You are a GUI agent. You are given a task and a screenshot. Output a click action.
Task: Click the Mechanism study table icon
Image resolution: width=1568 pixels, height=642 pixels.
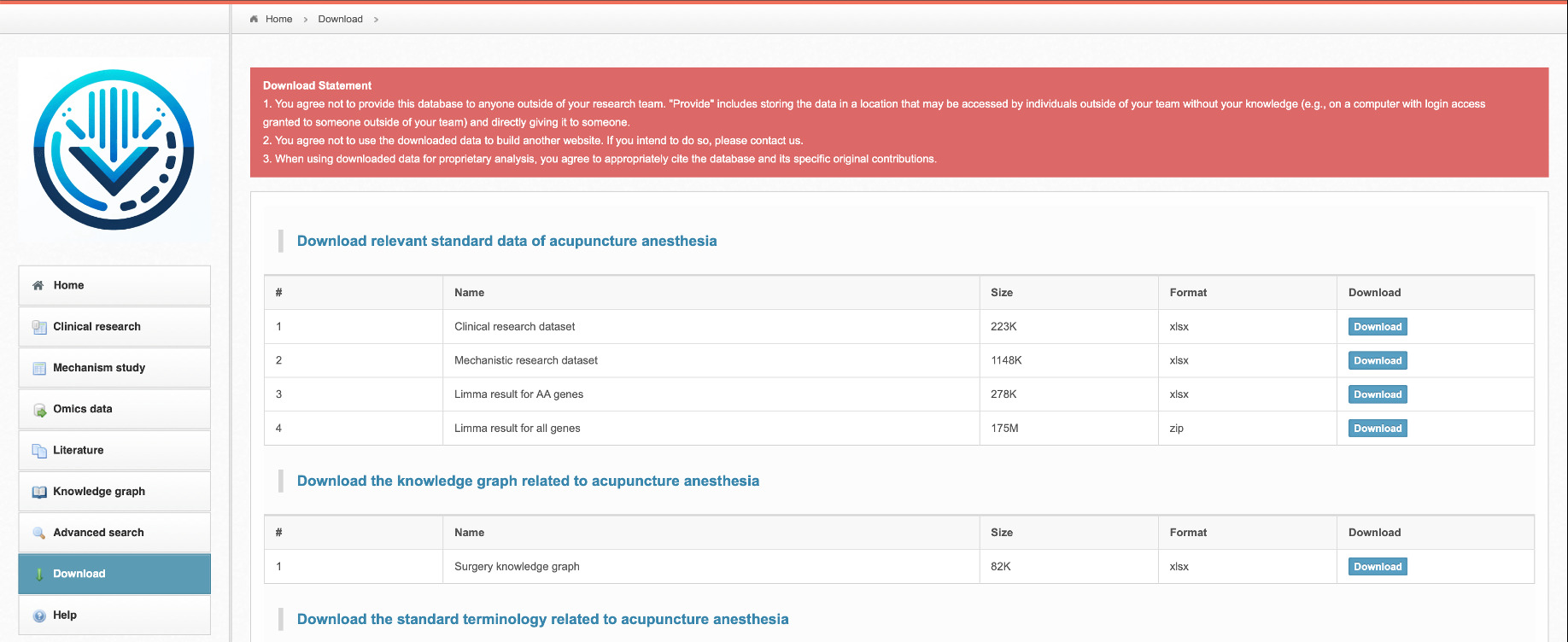tap(39, 368)
